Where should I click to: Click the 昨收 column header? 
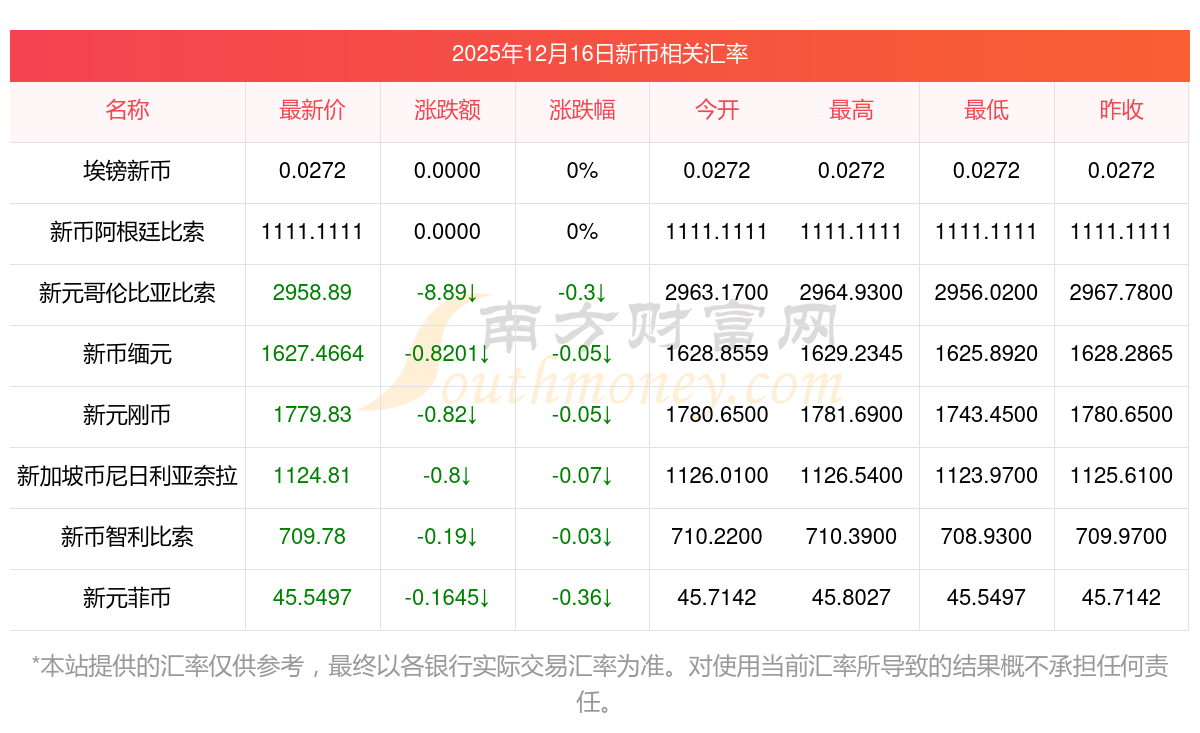point(1121,110)
